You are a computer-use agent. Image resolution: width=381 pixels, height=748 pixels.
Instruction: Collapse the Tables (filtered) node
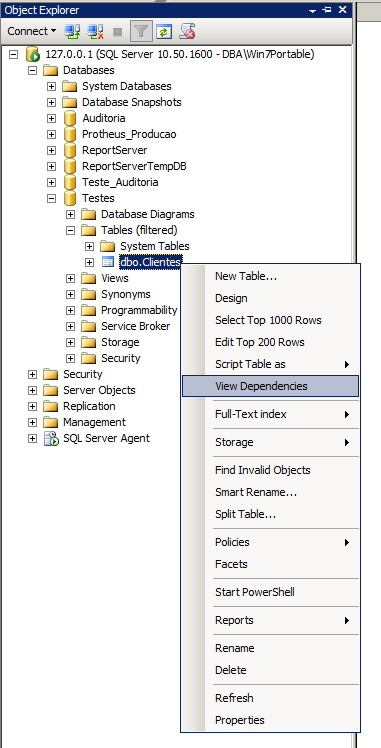click(71, 230)
